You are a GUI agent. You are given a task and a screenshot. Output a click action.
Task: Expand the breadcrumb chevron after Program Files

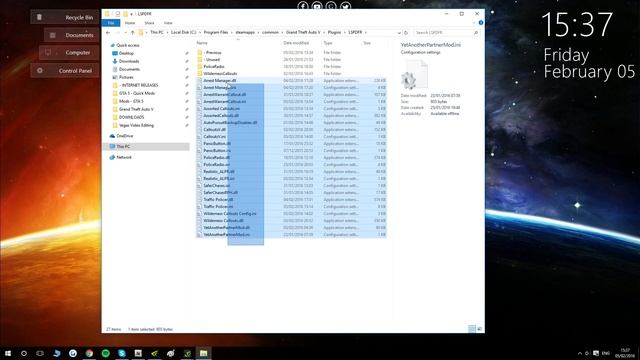click(x=231, y=32)
